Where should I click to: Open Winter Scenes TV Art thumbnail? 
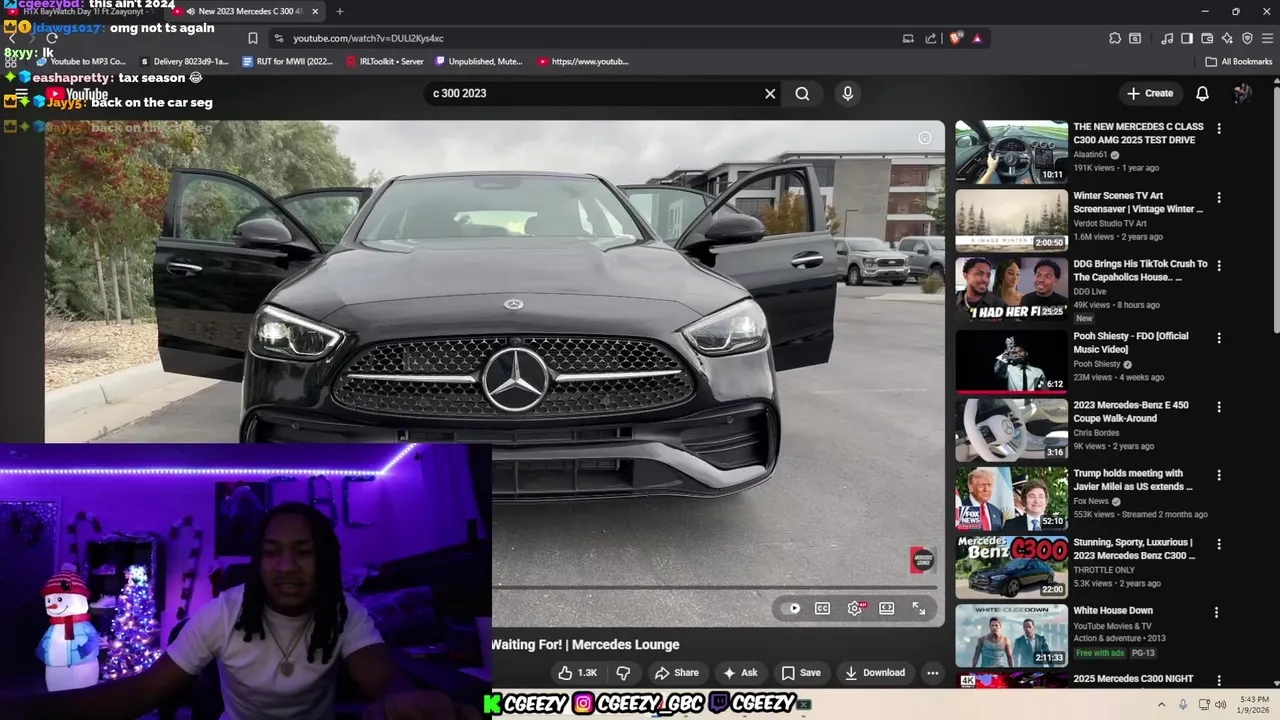(x=1011, y=220)
